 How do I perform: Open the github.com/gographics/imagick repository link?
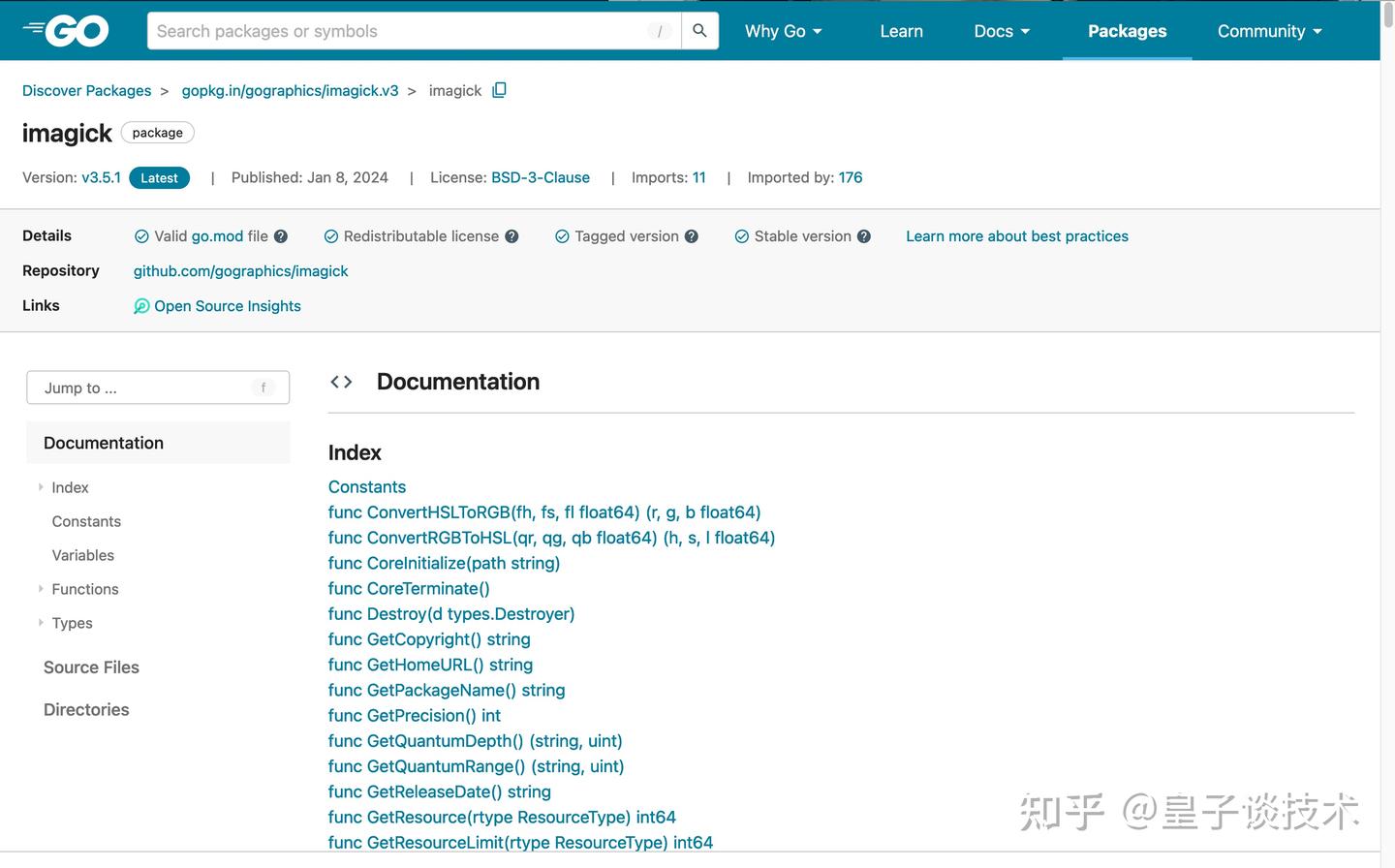[x=240, y=270]
